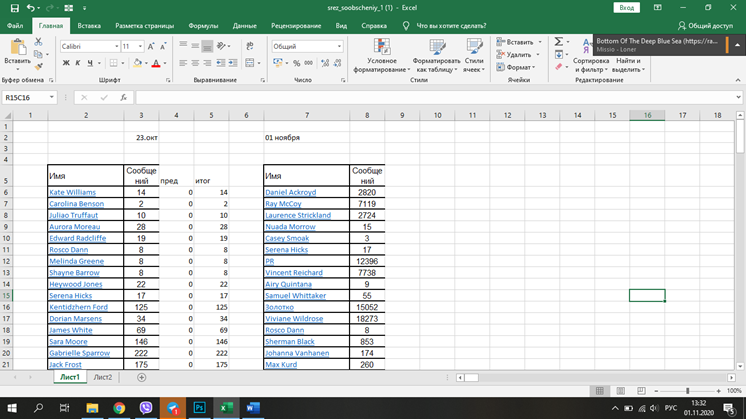Open the font size 11 dropdown
747x420 pixels.
click(140, 46)
